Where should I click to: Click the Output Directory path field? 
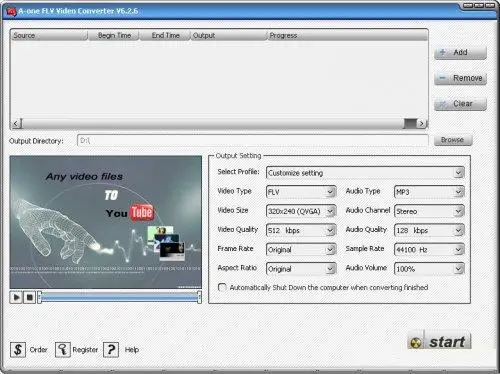(253, 141)
